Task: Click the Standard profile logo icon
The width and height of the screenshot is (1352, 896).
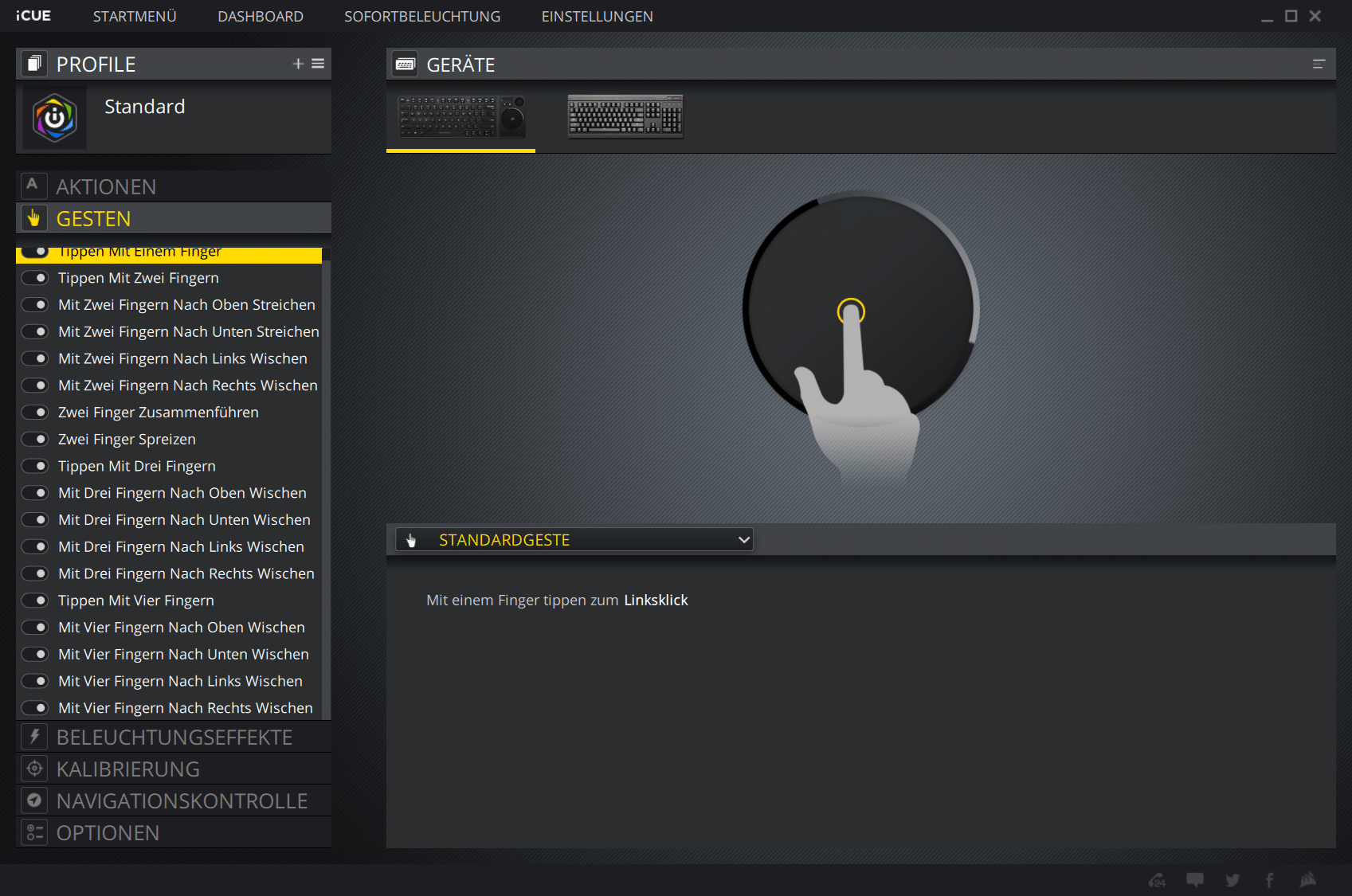Action: [x=55, y=118]
